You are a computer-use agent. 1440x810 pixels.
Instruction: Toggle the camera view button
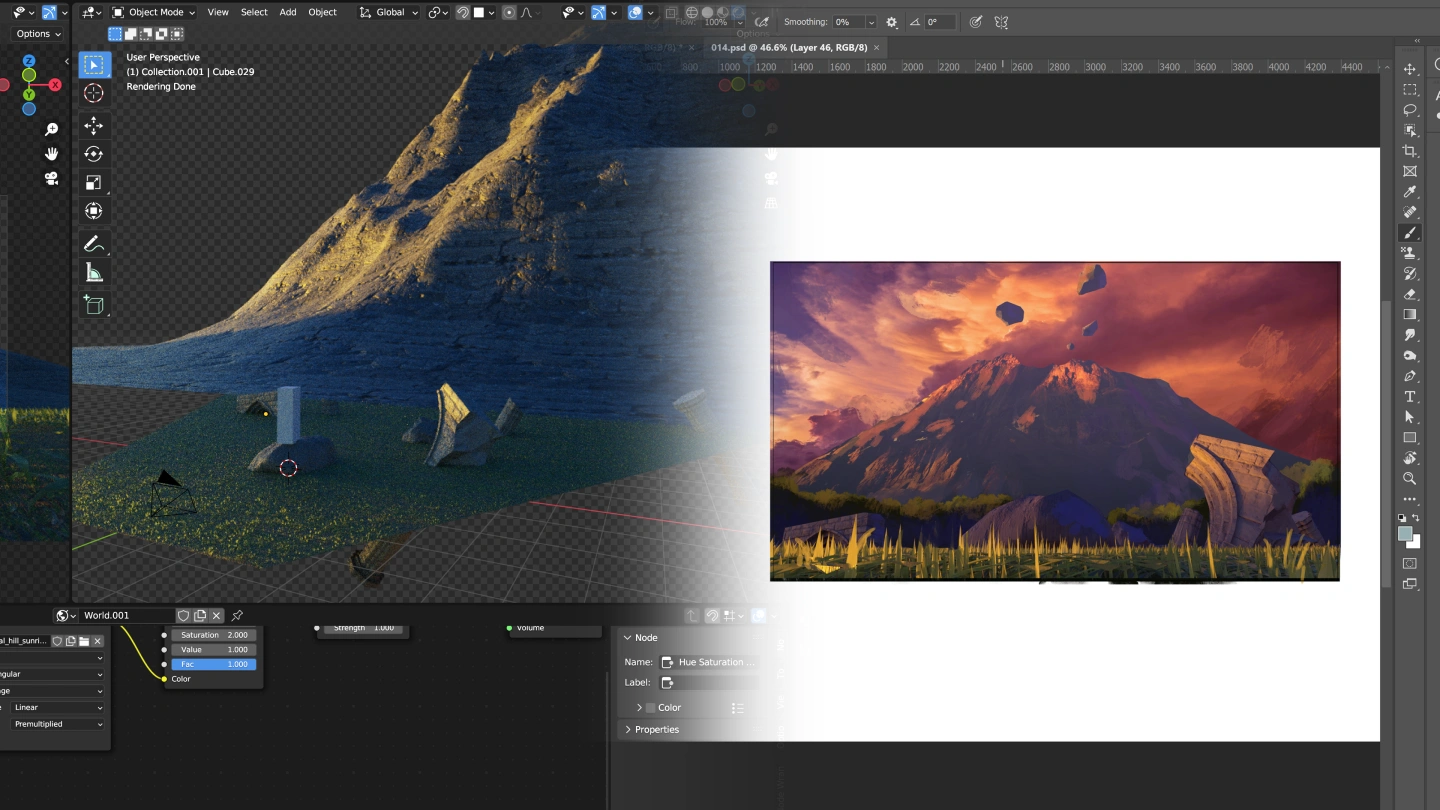[51, 178]
